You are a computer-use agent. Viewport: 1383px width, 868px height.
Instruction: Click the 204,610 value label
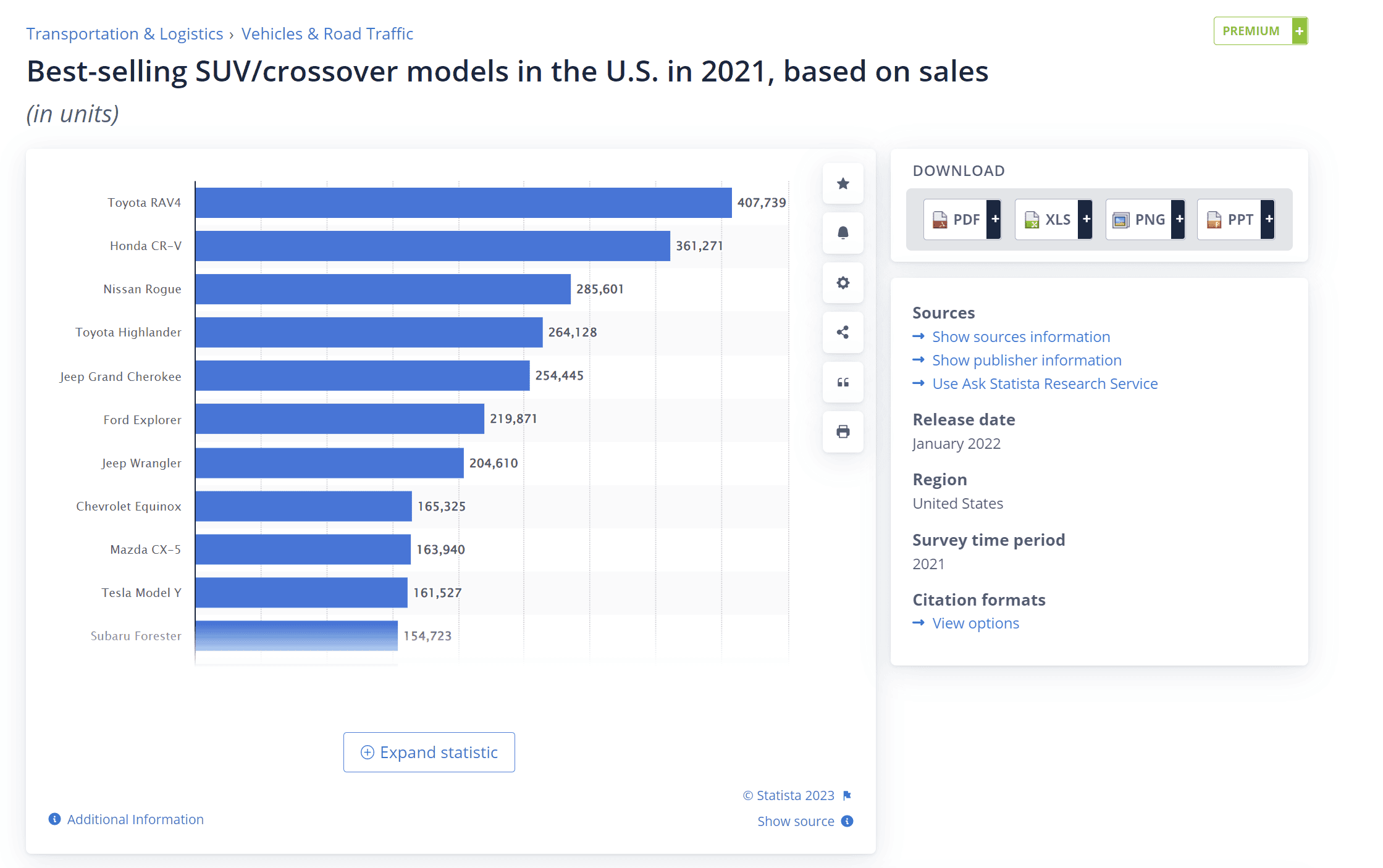pos(494,463)
